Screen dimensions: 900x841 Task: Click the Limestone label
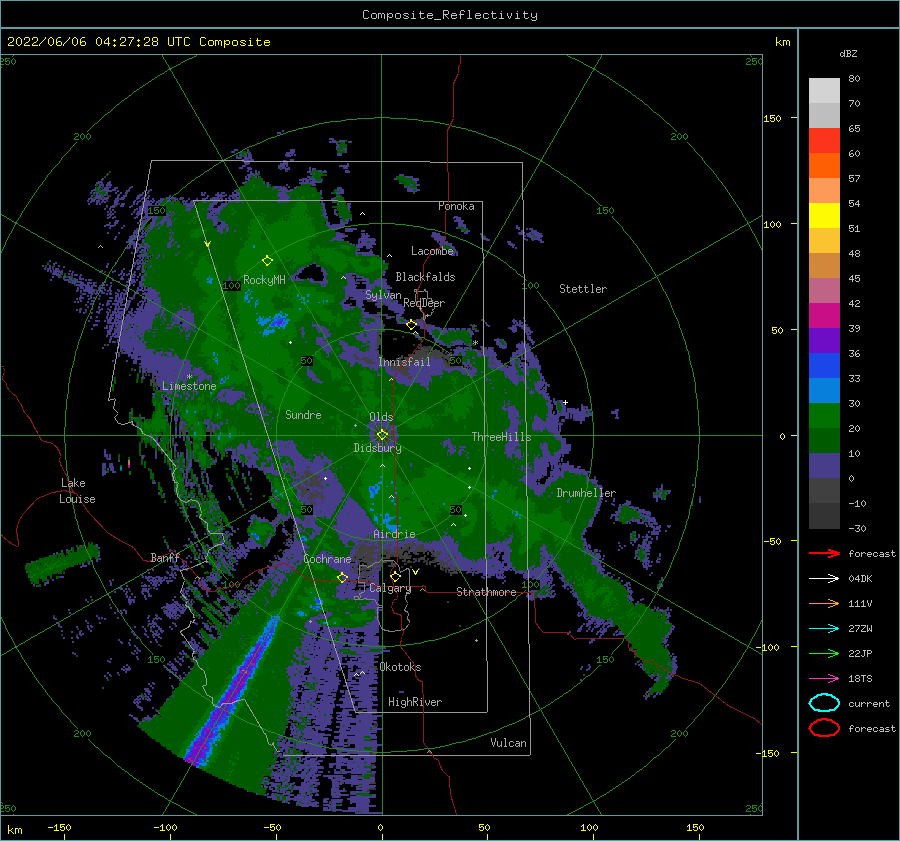click(189, 386)
